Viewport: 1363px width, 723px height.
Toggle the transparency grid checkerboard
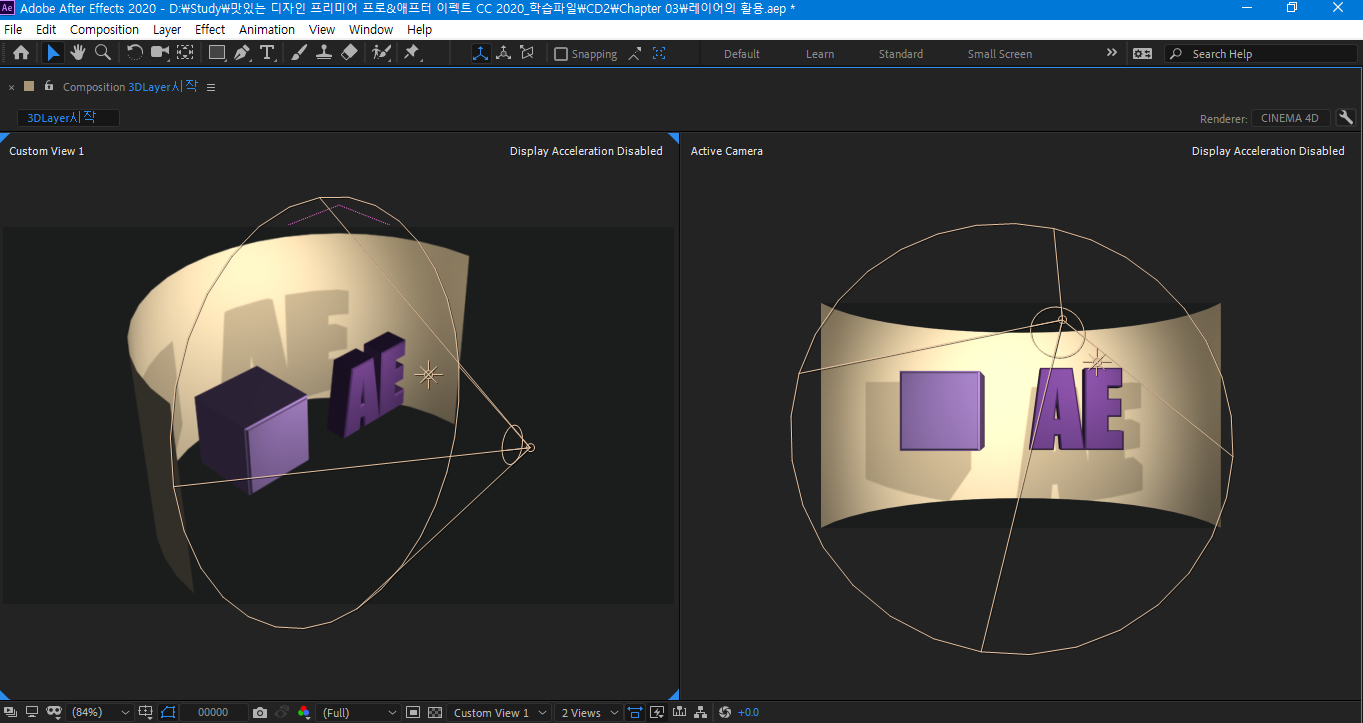435,712
